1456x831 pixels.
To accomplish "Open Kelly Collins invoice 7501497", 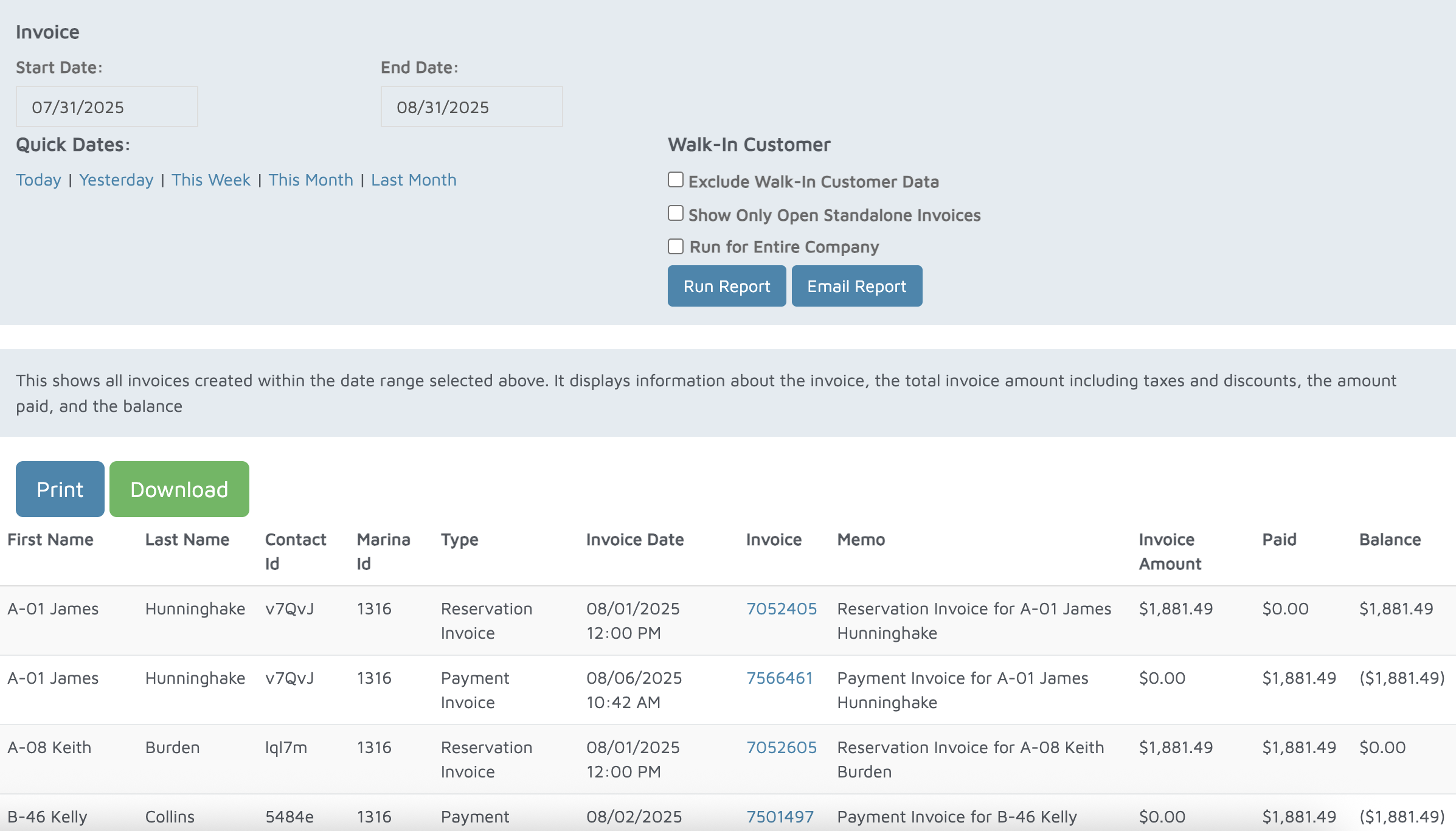I will click(x=780, y=817).
